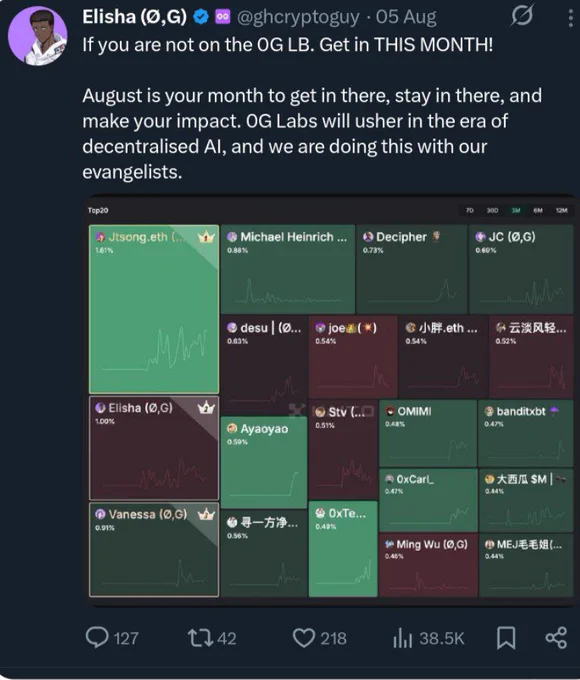Repost this tweet with the retweet icon
The height and width of the screenshot is (680, 580).
[200, 638]
